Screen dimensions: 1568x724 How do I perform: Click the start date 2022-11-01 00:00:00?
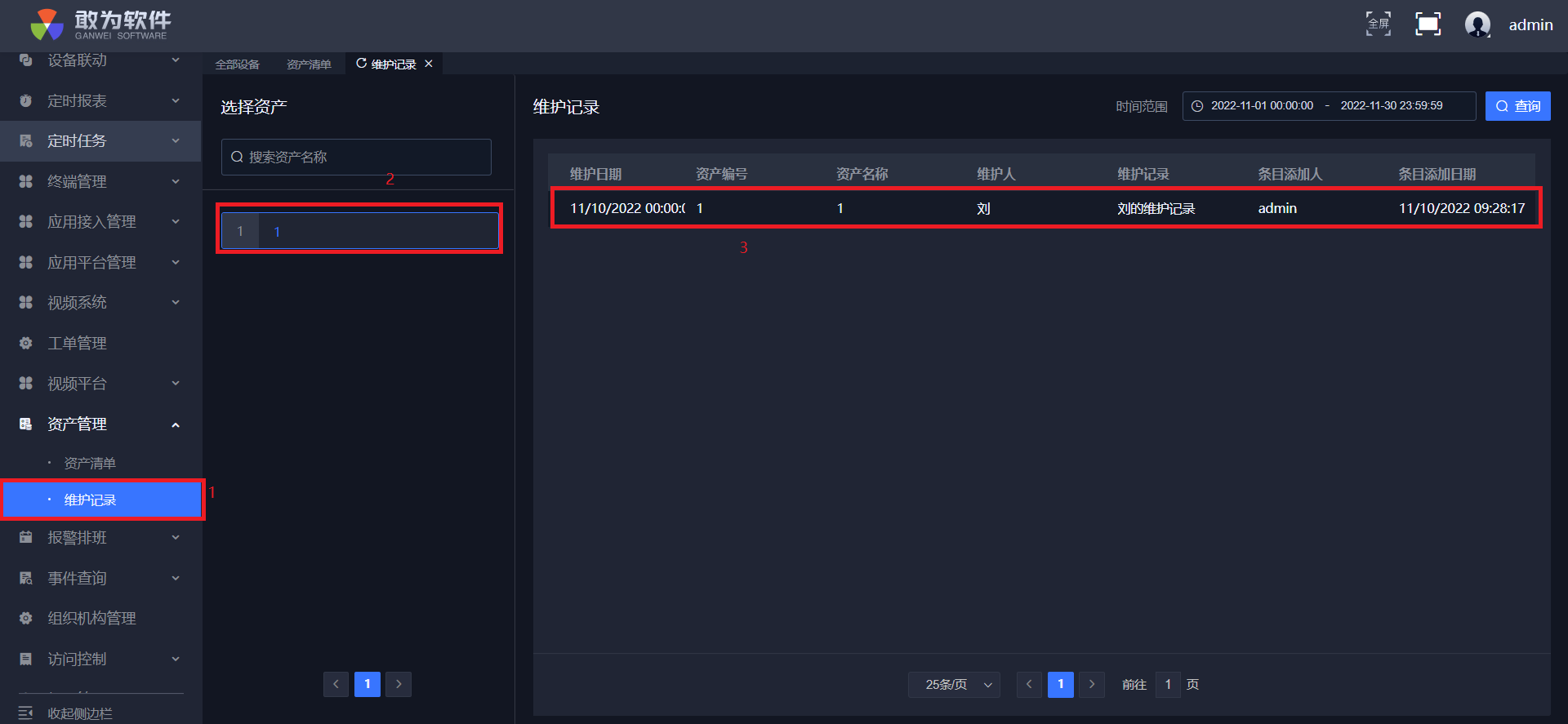(x=1263, y=106)
